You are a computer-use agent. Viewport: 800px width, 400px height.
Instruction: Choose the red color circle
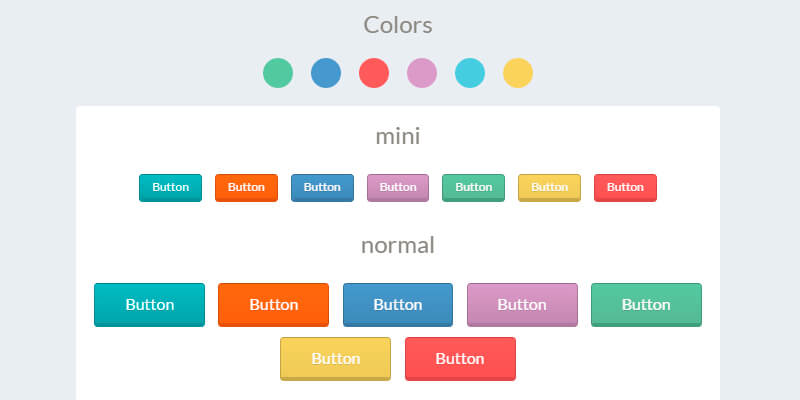click(374, 73)
